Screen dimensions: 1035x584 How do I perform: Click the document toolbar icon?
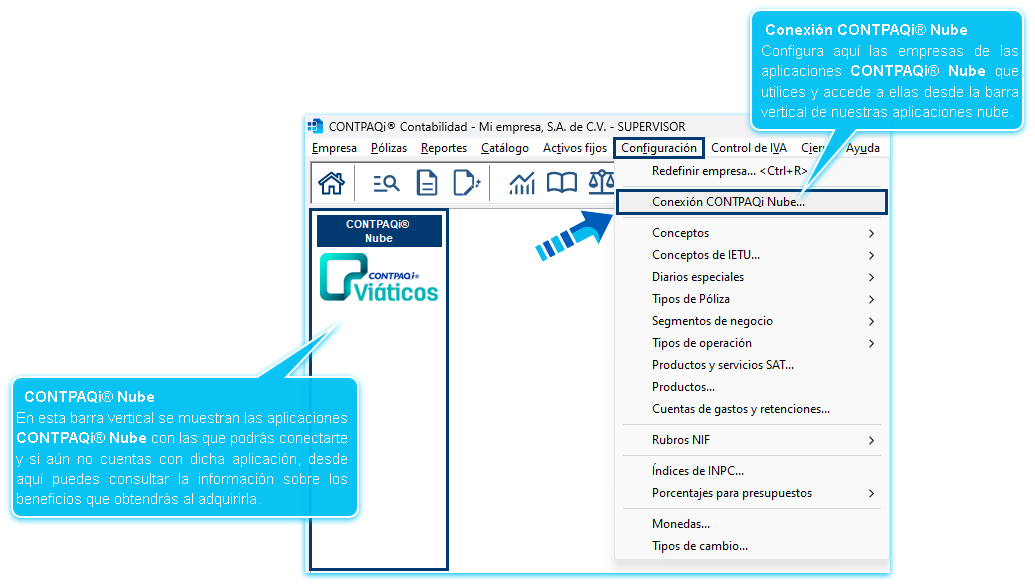tap(427, 183)
